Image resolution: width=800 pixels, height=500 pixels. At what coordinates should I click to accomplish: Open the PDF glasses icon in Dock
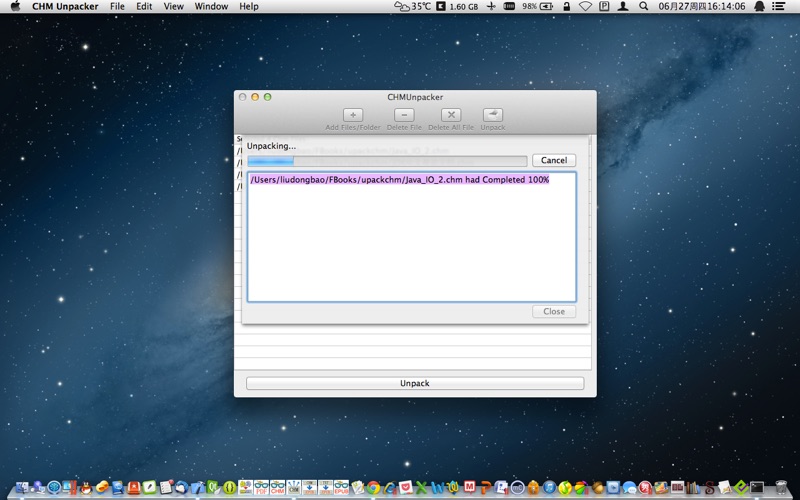[261, 487]
